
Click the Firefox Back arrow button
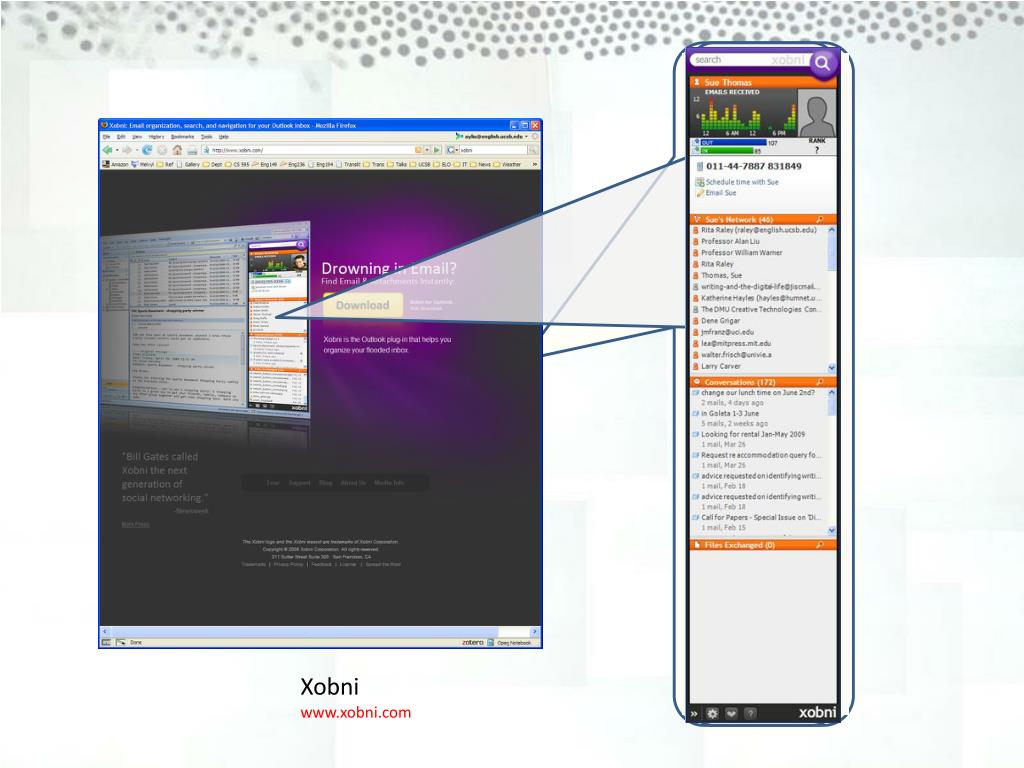click(107, 150)
